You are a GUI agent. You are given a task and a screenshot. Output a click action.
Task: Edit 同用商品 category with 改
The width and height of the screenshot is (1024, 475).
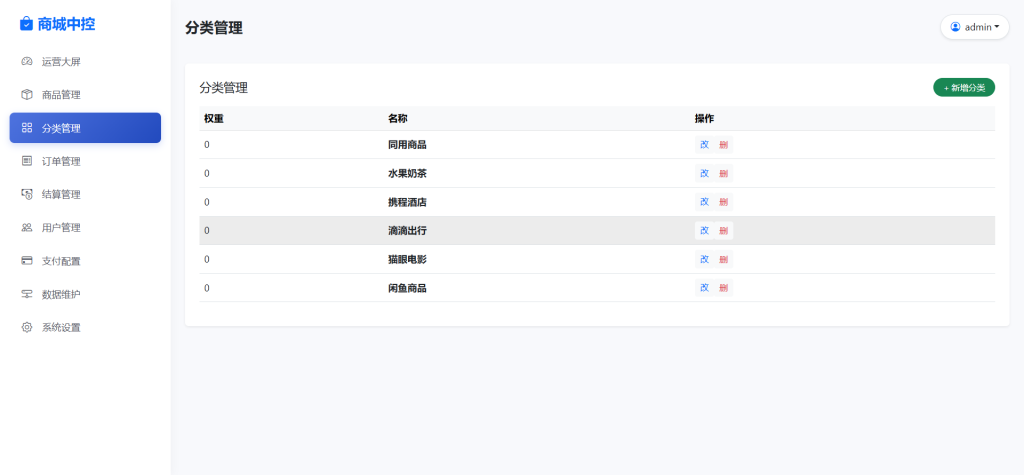[704, 145]
